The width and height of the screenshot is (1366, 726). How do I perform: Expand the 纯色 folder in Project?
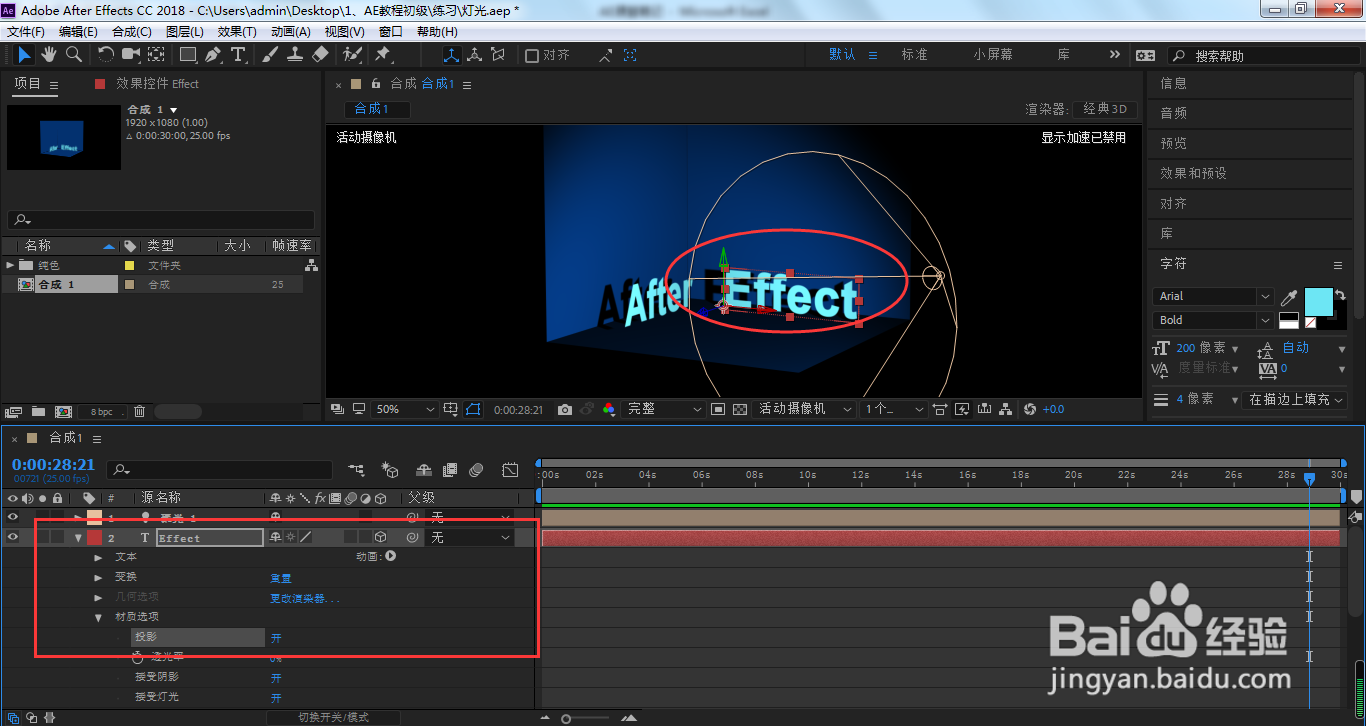[x=11, y=265]
